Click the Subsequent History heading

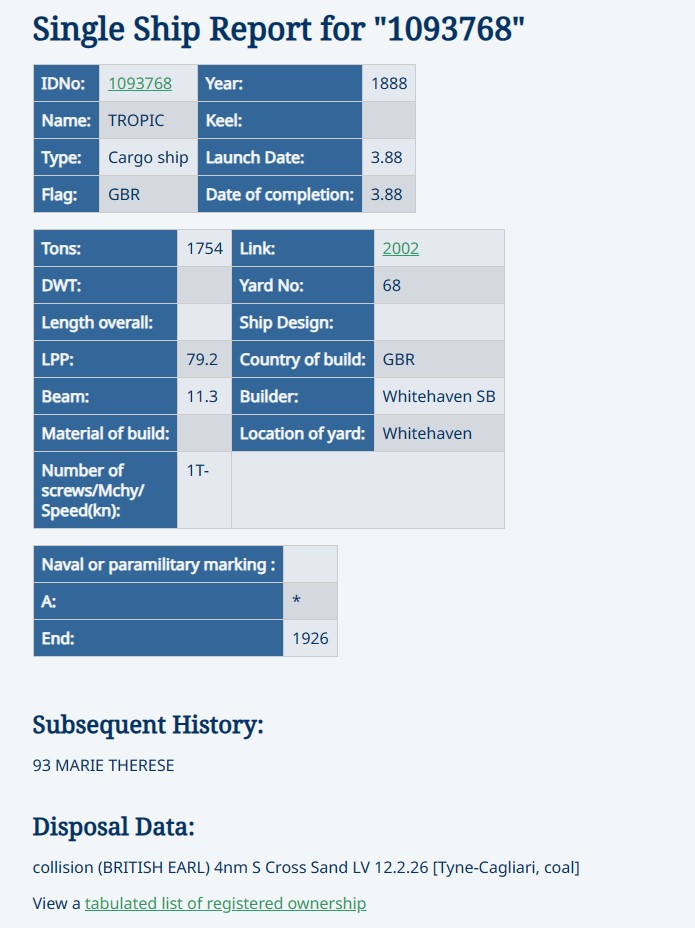coord(148,725)
